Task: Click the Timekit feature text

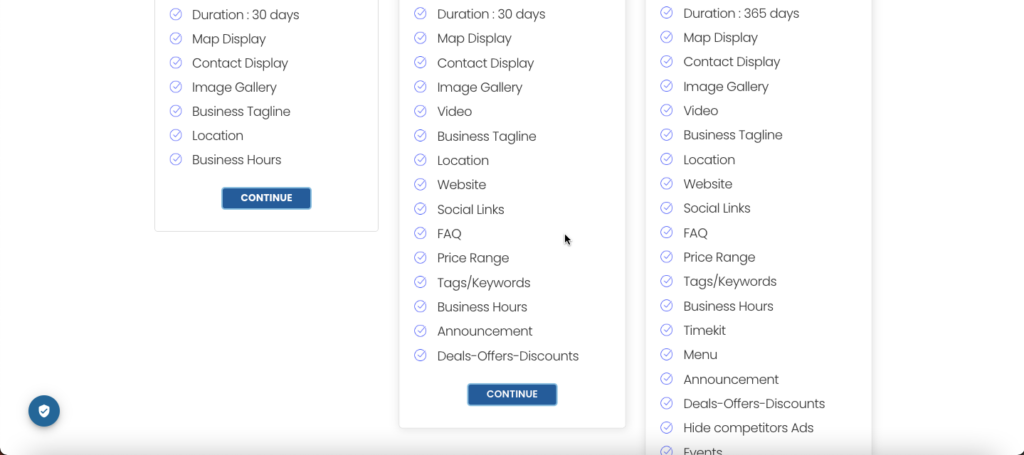Action: tap(704, 330)
